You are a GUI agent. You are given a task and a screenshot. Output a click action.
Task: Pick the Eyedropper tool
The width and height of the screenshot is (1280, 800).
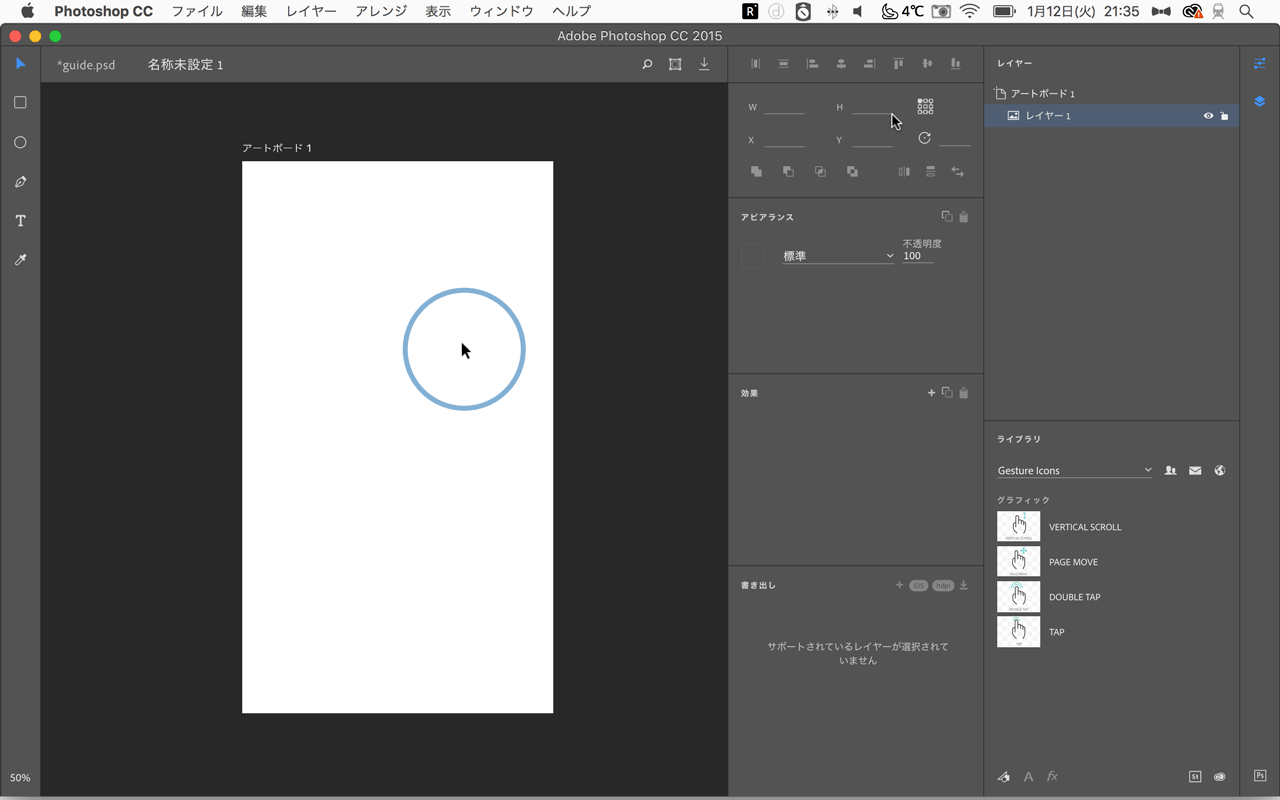[20, 260]
